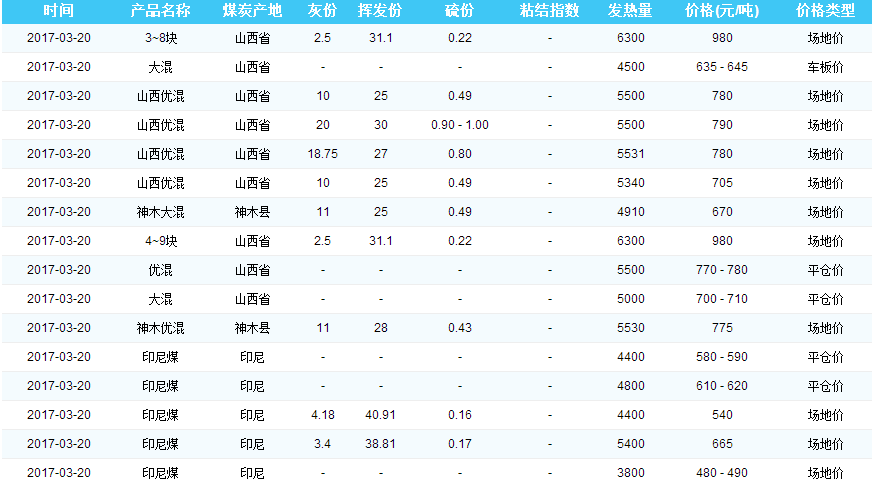Viewport: 874px width, 487px height.
Task: Click the 硫份 column header
Action: click(x=459, y=11)
